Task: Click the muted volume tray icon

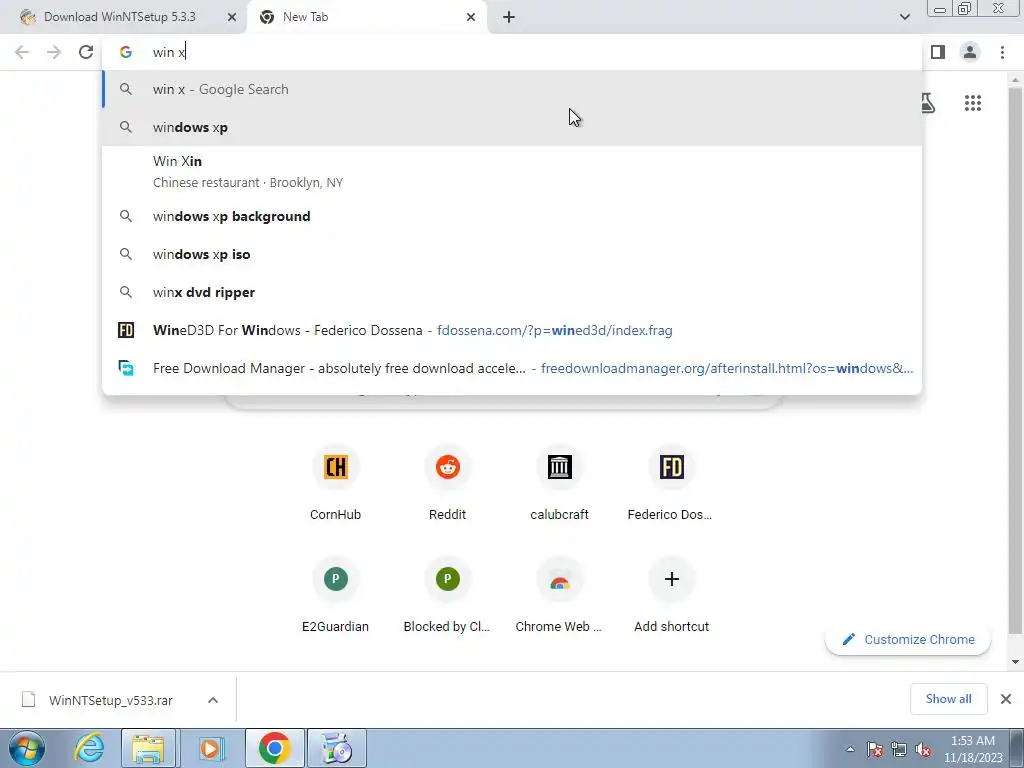Action: pyautogui.click(x=923, y=749)
